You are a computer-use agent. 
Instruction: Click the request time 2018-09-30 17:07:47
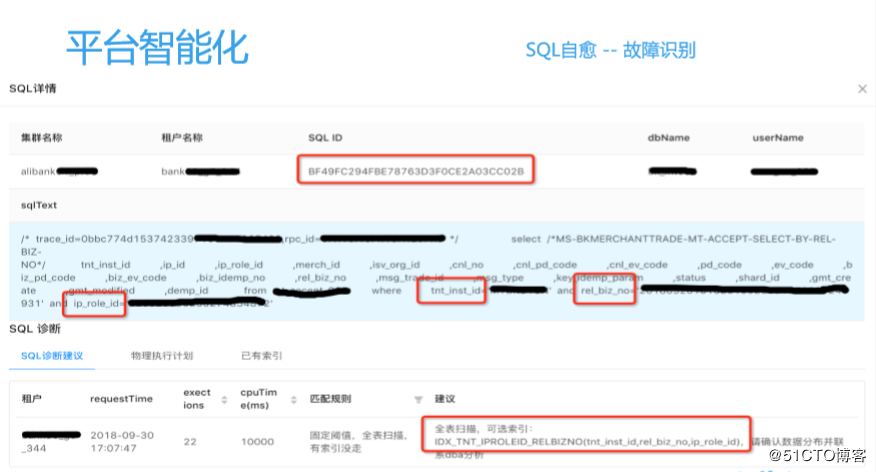[x=122, y=441]
